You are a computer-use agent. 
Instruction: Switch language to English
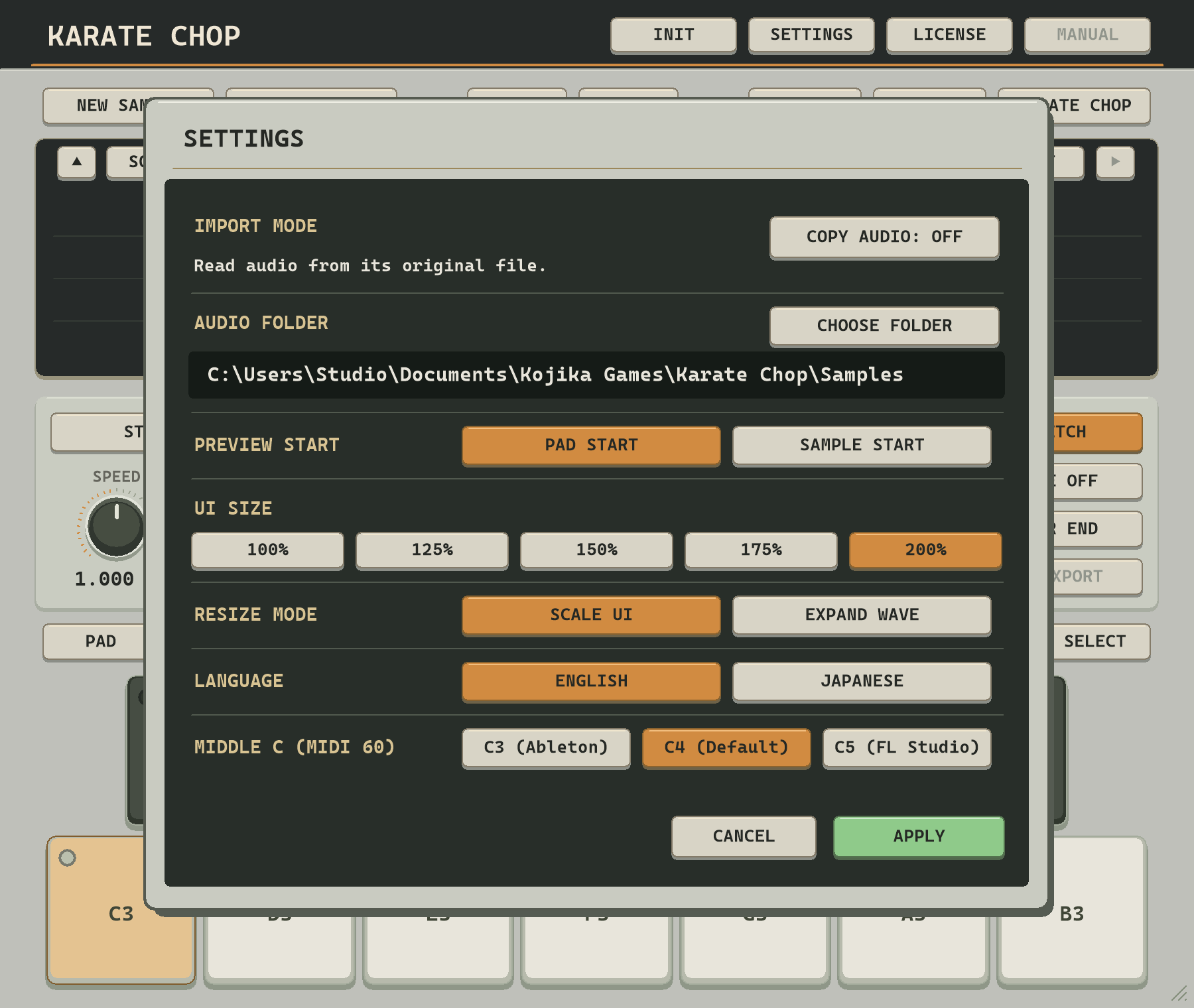tap(591, 682)
